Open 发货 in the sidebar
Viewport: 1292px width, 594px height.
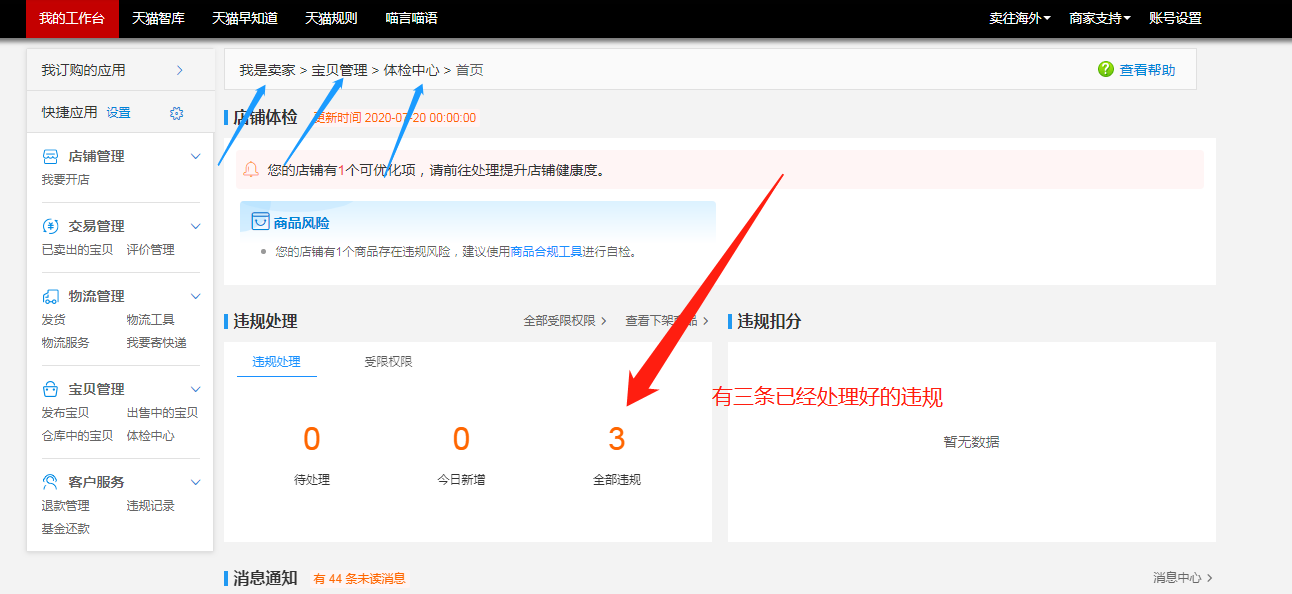tap(53, 320)
